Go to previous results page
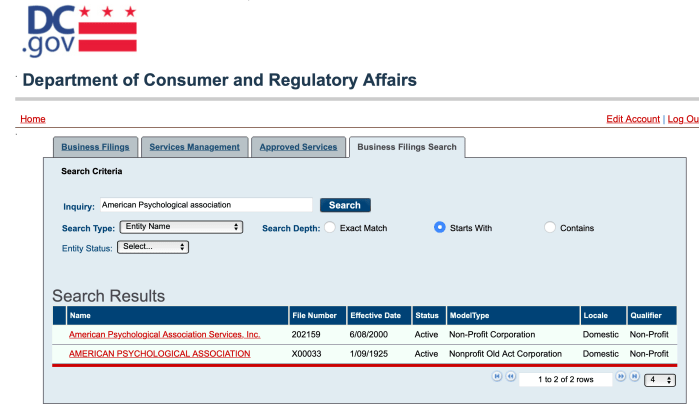Viewport: 699px width, 416px height. point(511,379)
